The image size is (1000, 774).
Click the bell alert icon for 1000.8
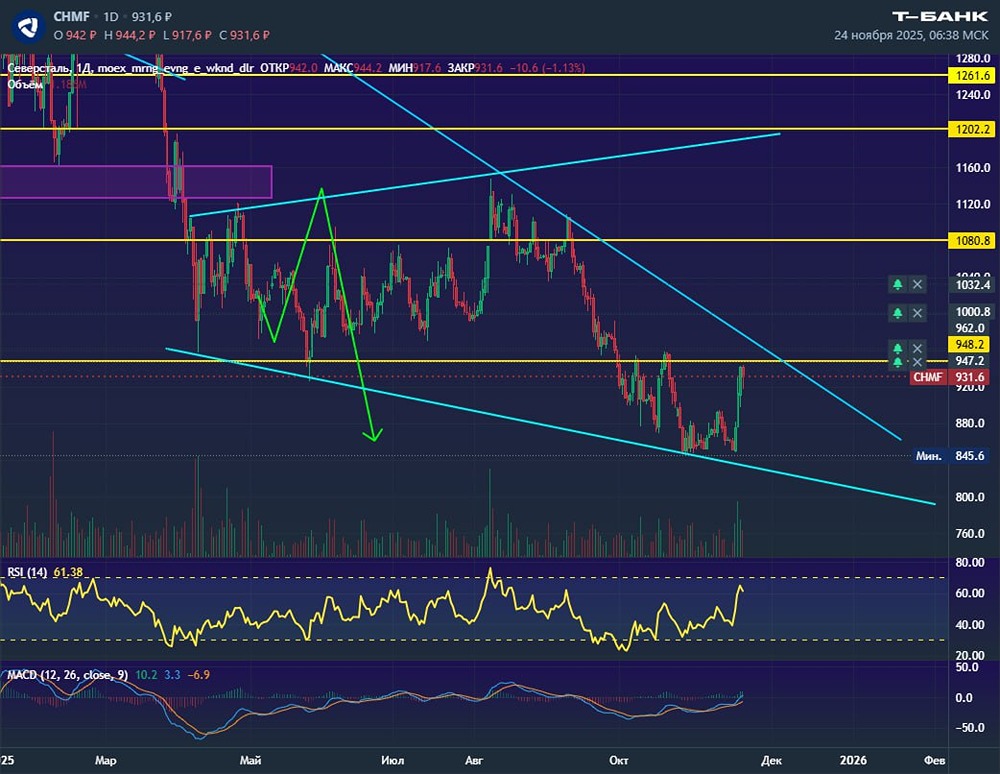[897, 312]
